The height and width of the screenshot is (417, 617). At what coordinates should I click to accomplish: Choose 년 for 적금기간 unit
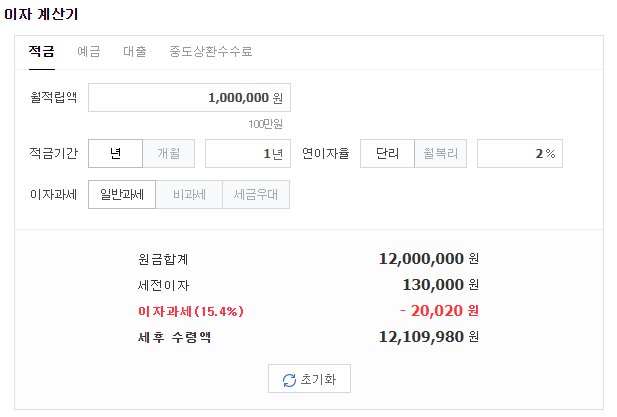pyautogui.click(x=115, y=153)
